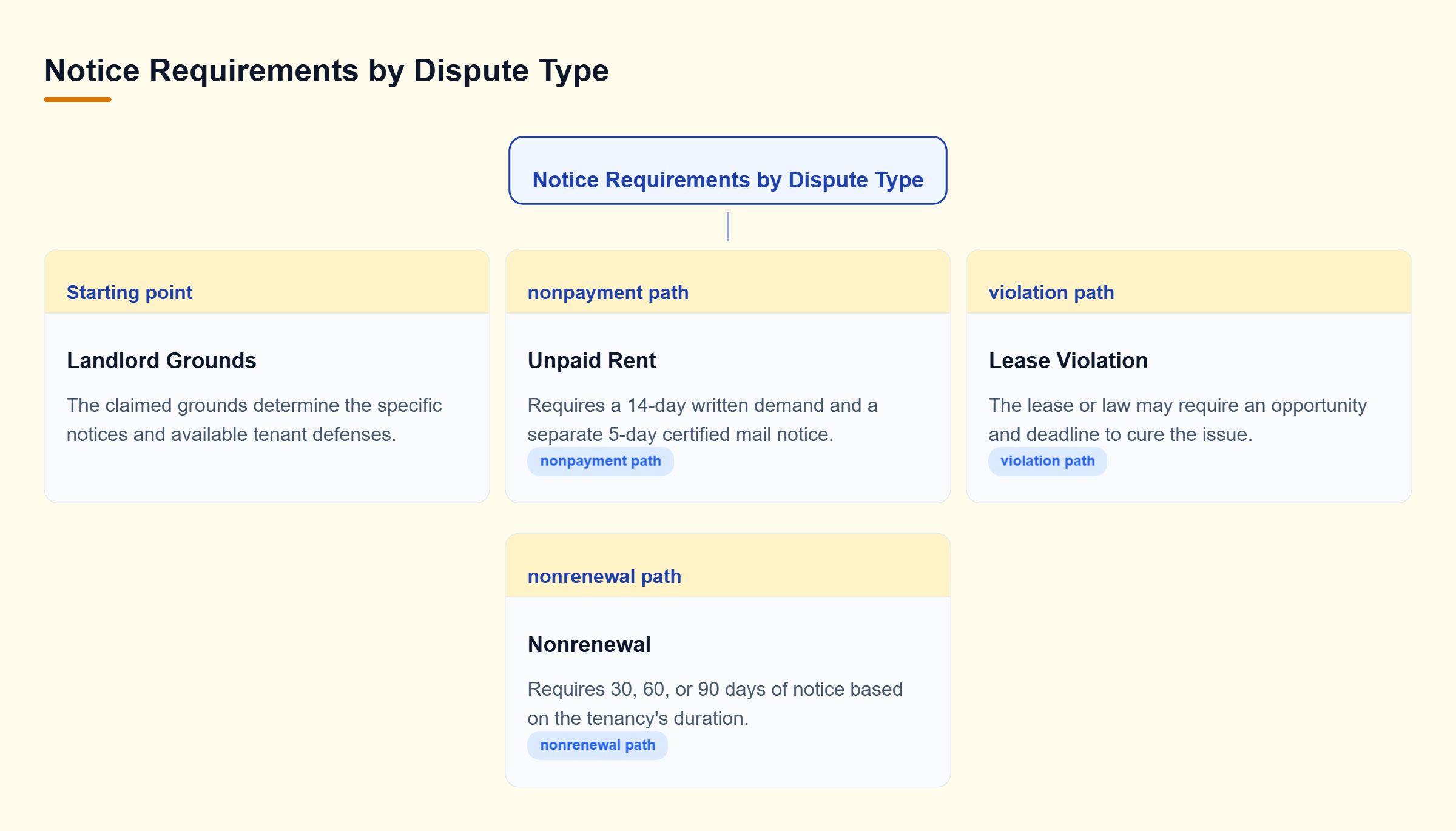
Task: Open the 'Landlord Grounds' card title
Action: [161, 360]
